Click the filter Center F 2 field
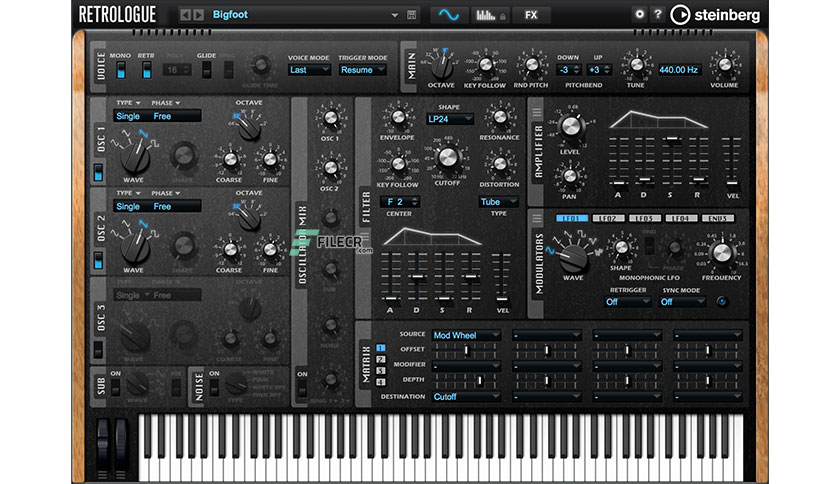This screenshot has height=484, width=836. pos(400,202)
